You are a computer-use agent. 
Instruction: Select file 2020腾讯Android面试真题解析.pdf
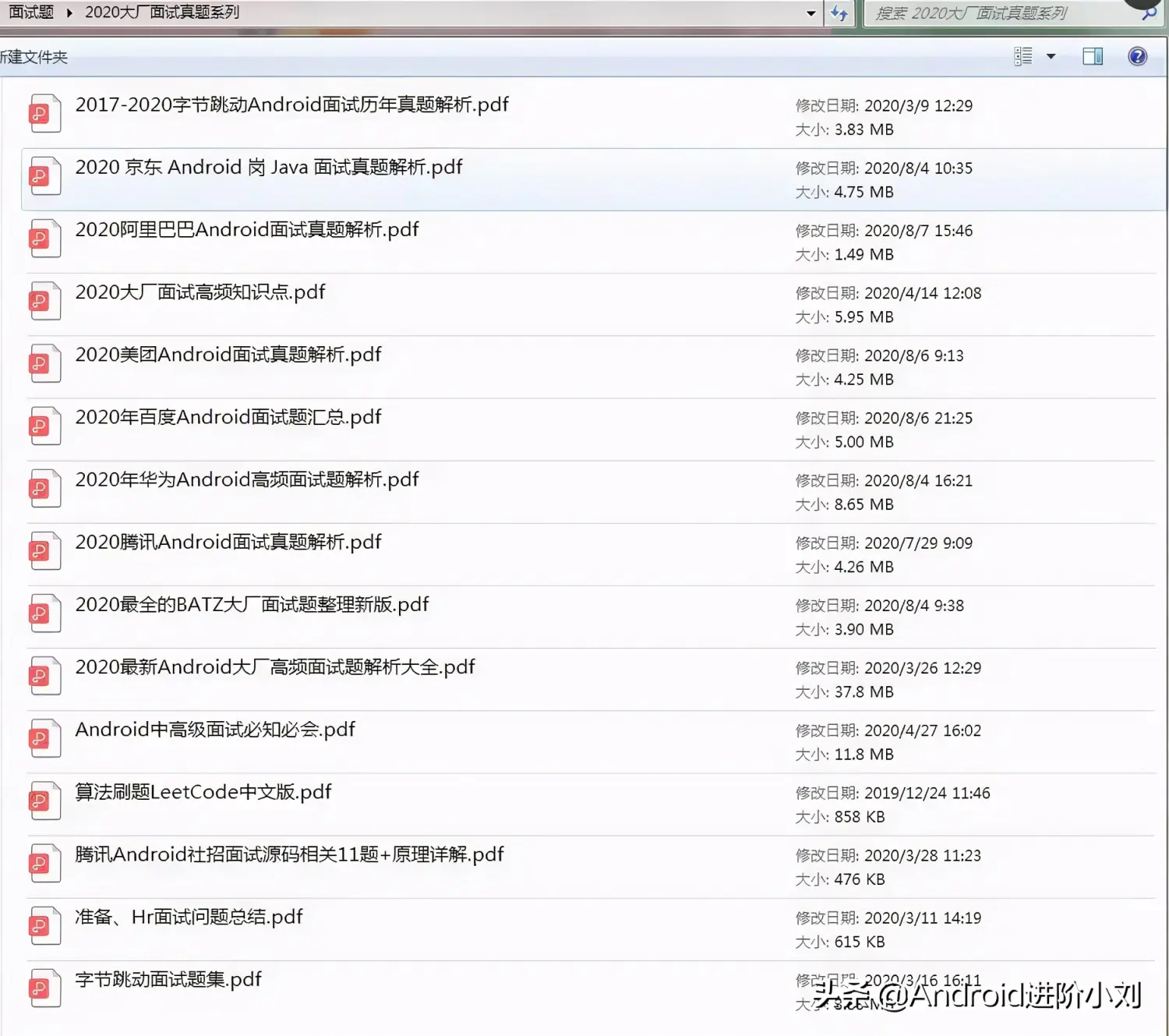point(228,541)
